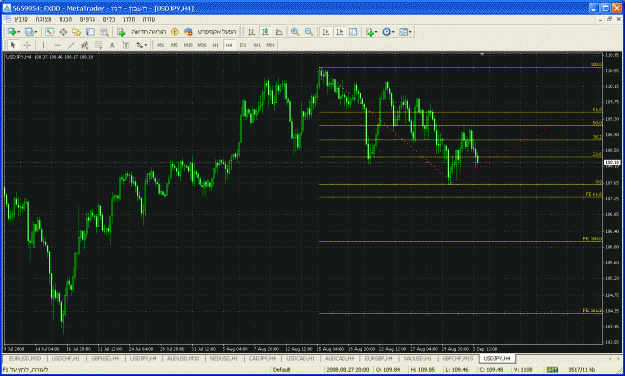This screenshot has width=625, height=376.
Task: Open the עזרה (Help) menu
Action: (x=149, y=19)
